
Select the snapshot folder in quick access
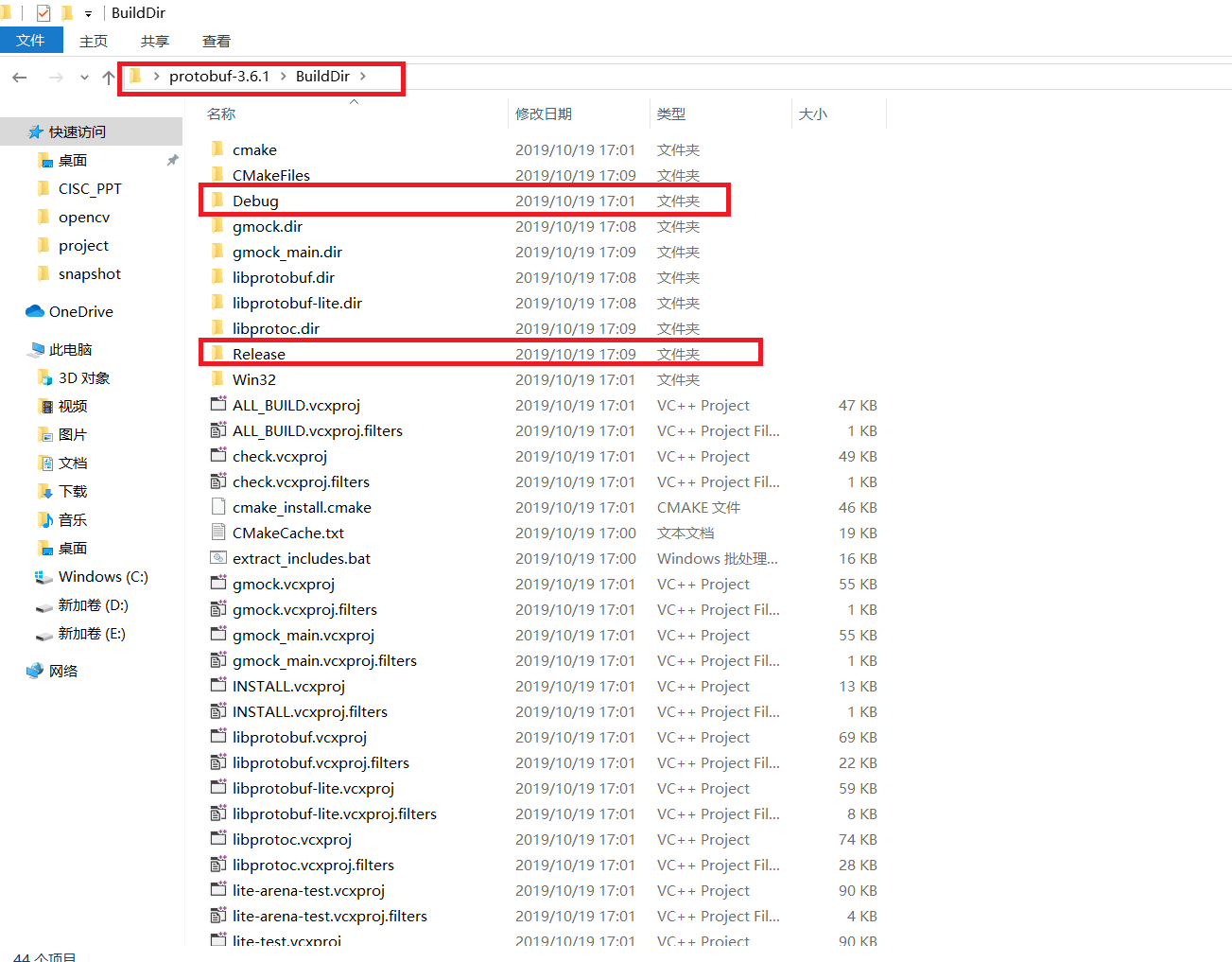coord(90,273)
